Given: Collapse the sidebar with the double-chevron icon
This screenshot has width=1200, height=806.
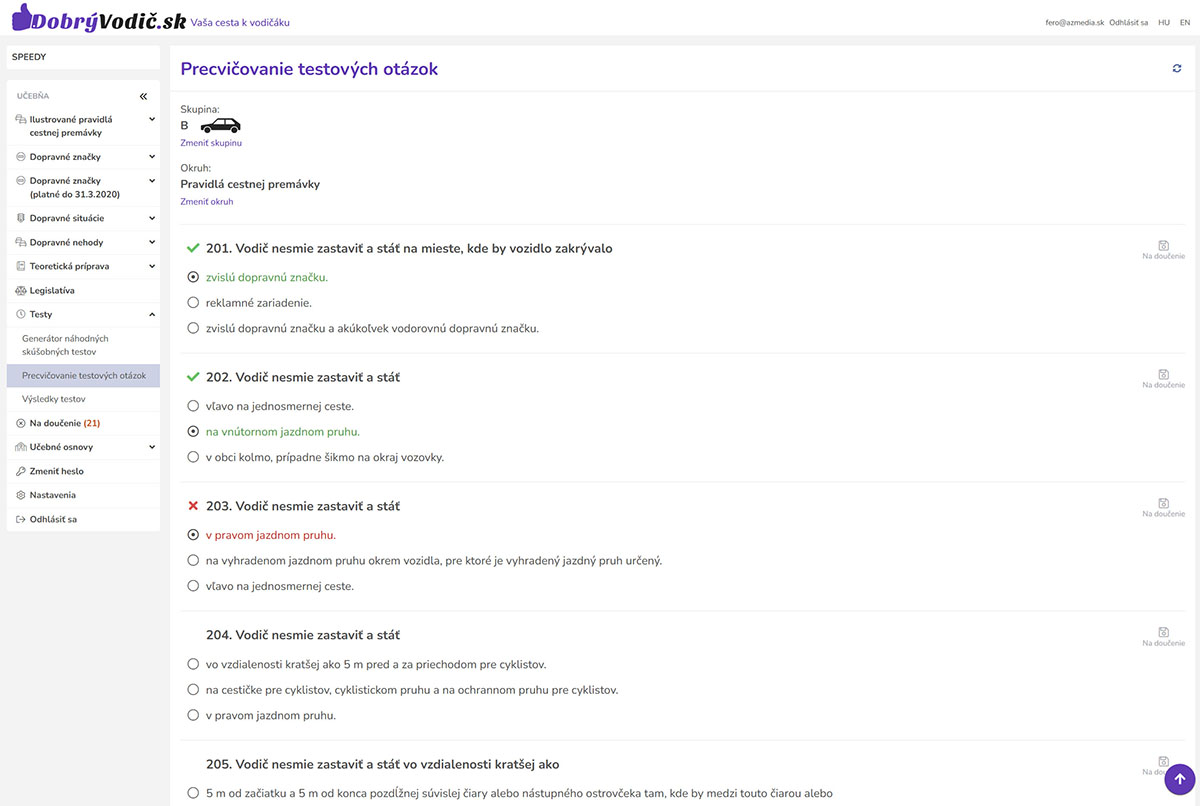Looking at the screenshot, I should pos(143,96).
